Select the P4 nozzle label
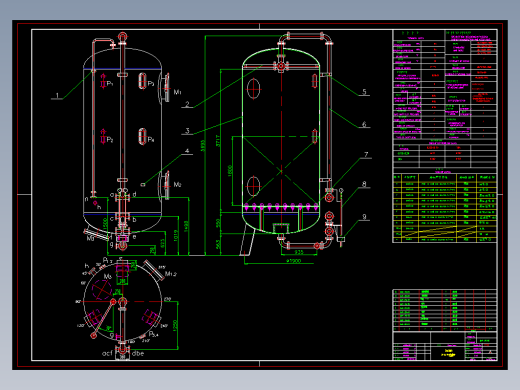The width and height of the screenshot is (520, 390). click(x=151, y=139)
